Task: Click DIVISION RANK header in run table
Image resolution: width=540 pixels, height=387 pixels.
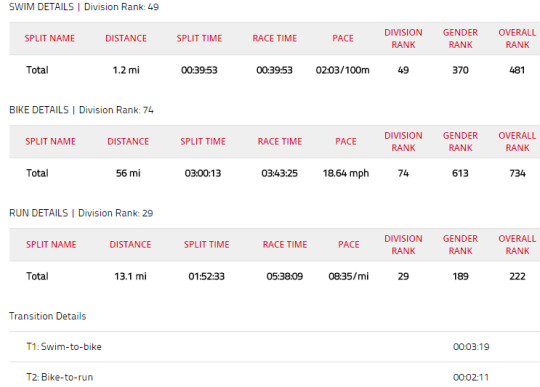Action: pyautogui.click(x=403, y=245)
